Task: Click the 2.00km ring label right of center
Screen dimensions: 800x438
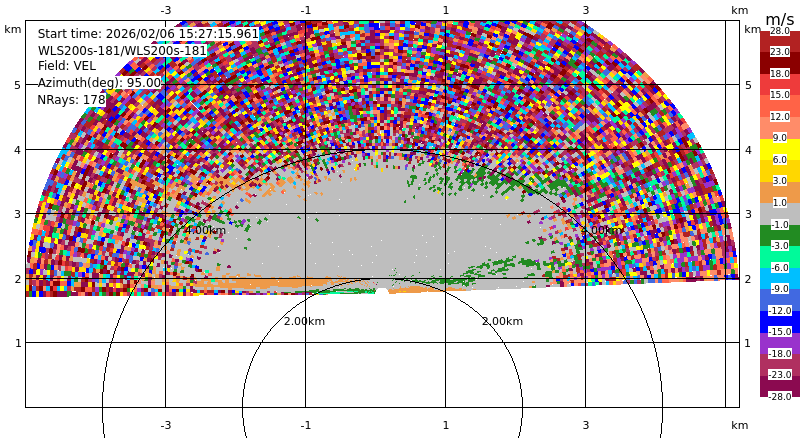Action: (x=503, y=321)
